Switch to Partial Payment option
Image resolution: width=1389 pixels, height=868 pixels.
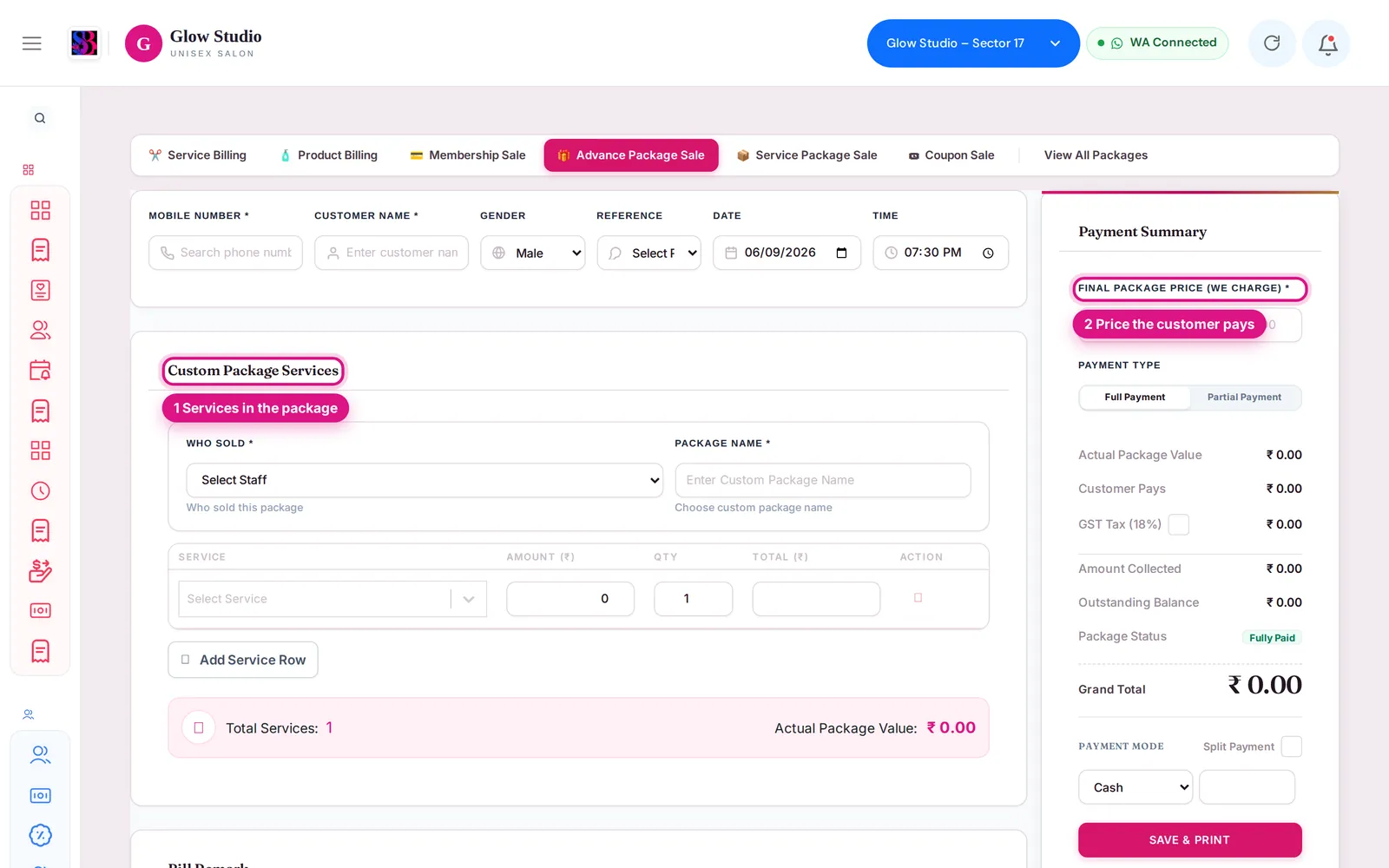click(1244, 398)
